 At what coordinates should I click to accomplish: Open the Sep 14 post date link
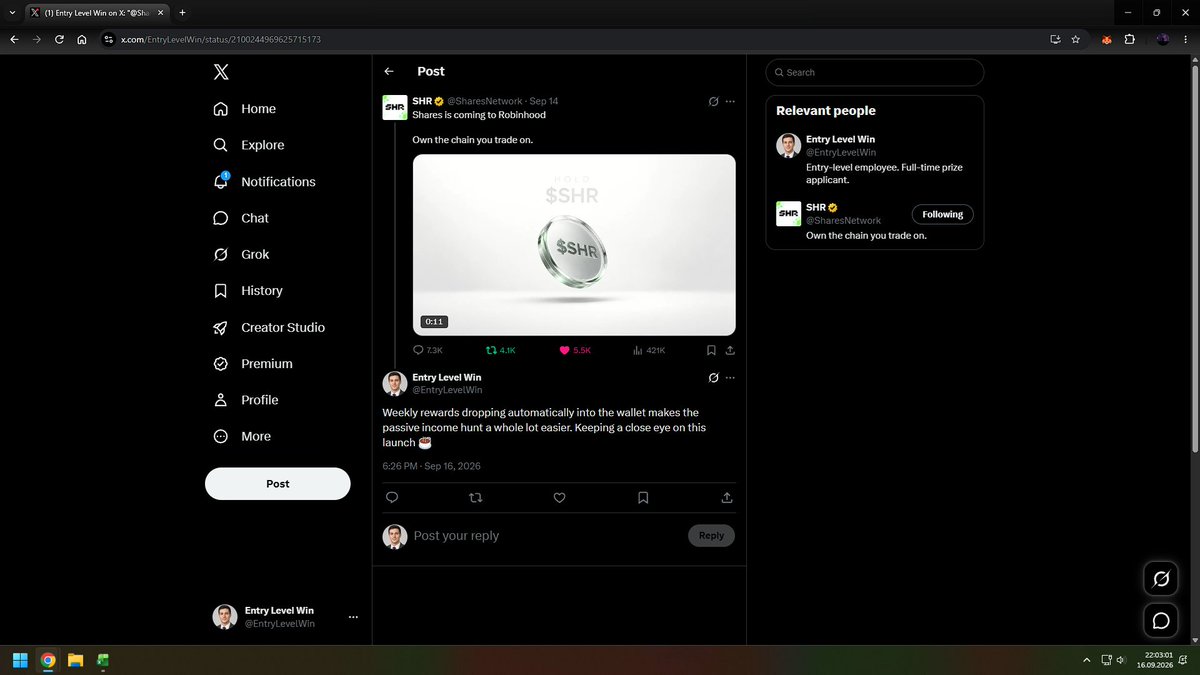pos(544,101)
